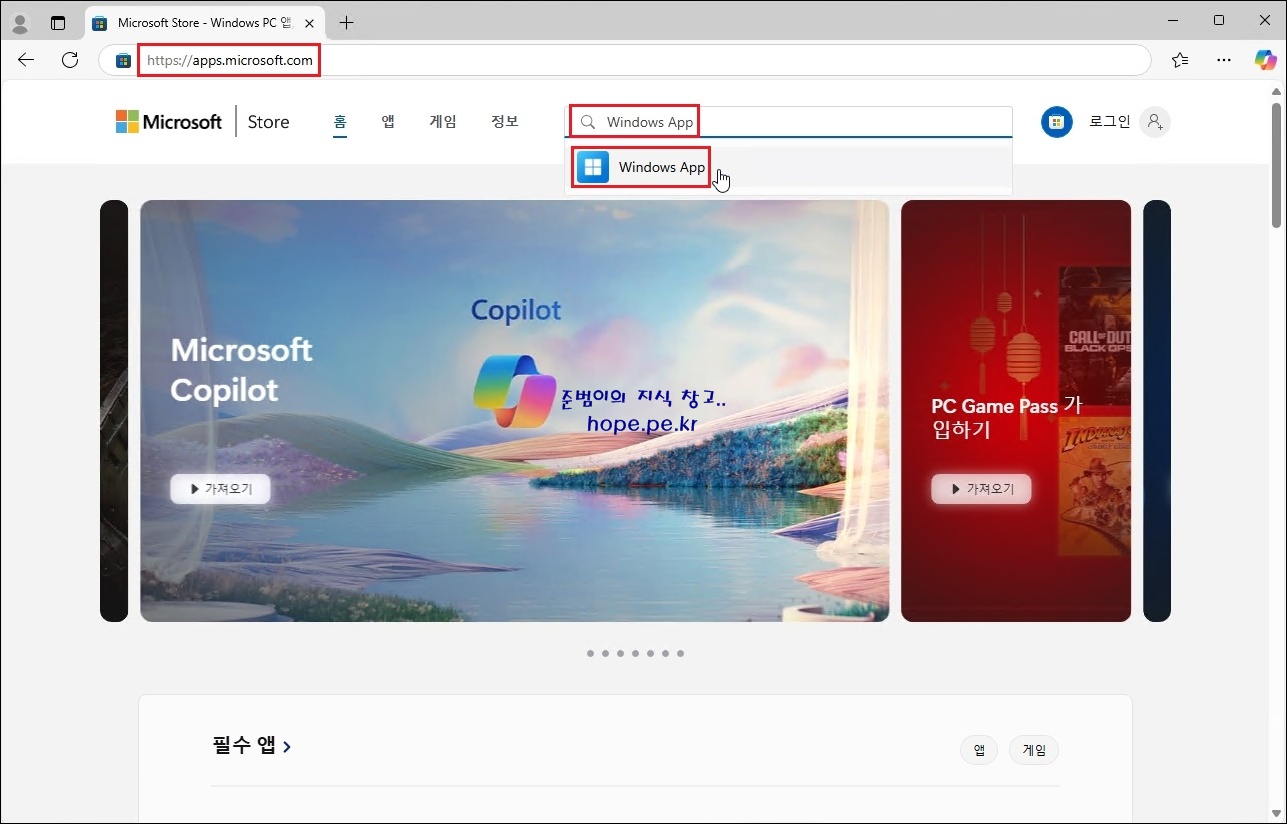Screen dimensions: 1287x824
Task: Switch to the 앱 navigation tab
Action: (x=388, y=121)
